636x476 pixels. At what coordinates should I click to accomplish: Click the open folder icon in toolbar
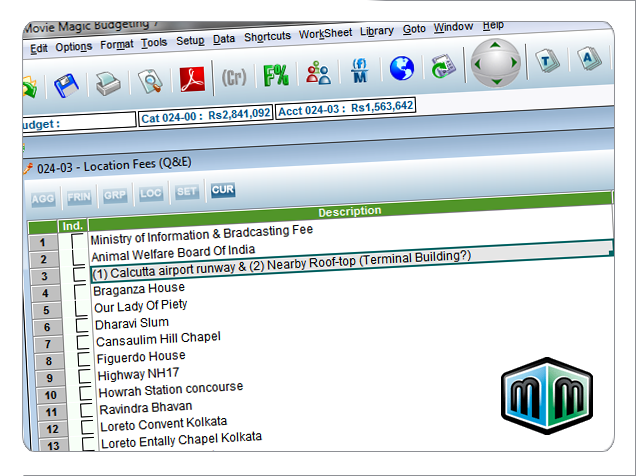click(x=30, y=87)
